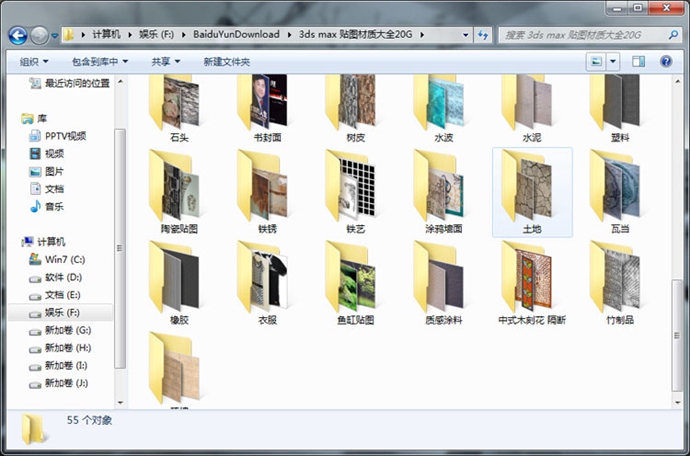Select the 衣服 folder
Screen dimensions: 690x456
point(267,283)
